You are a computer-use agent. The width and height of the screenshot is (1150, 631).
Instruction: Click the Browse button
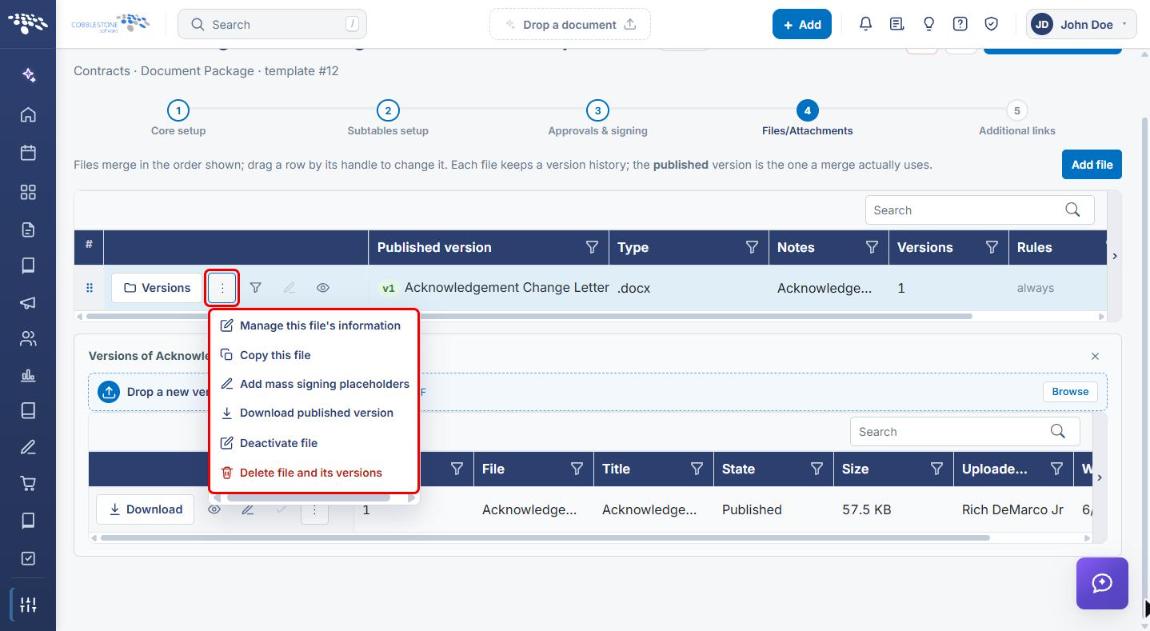[1070, 392]
